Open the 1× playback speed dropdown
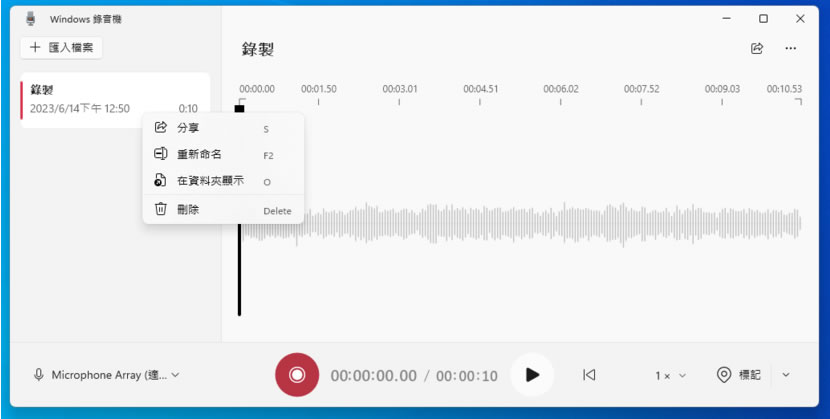Image resolution: width=830 pixels, height=419 pixels. pos(670,376)
